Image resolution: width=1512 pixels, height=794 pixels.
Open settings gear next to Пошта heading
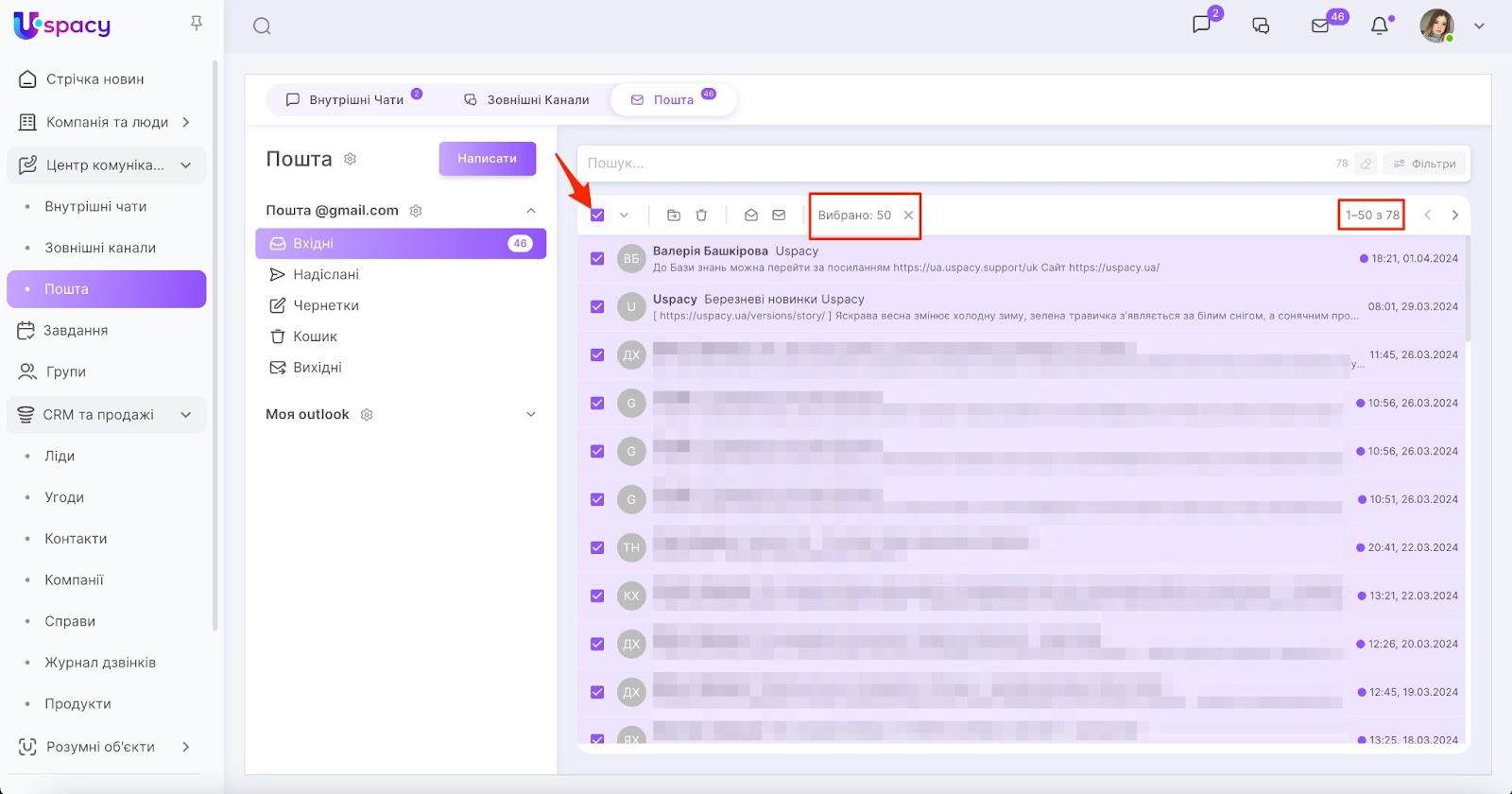click(351, 159)
